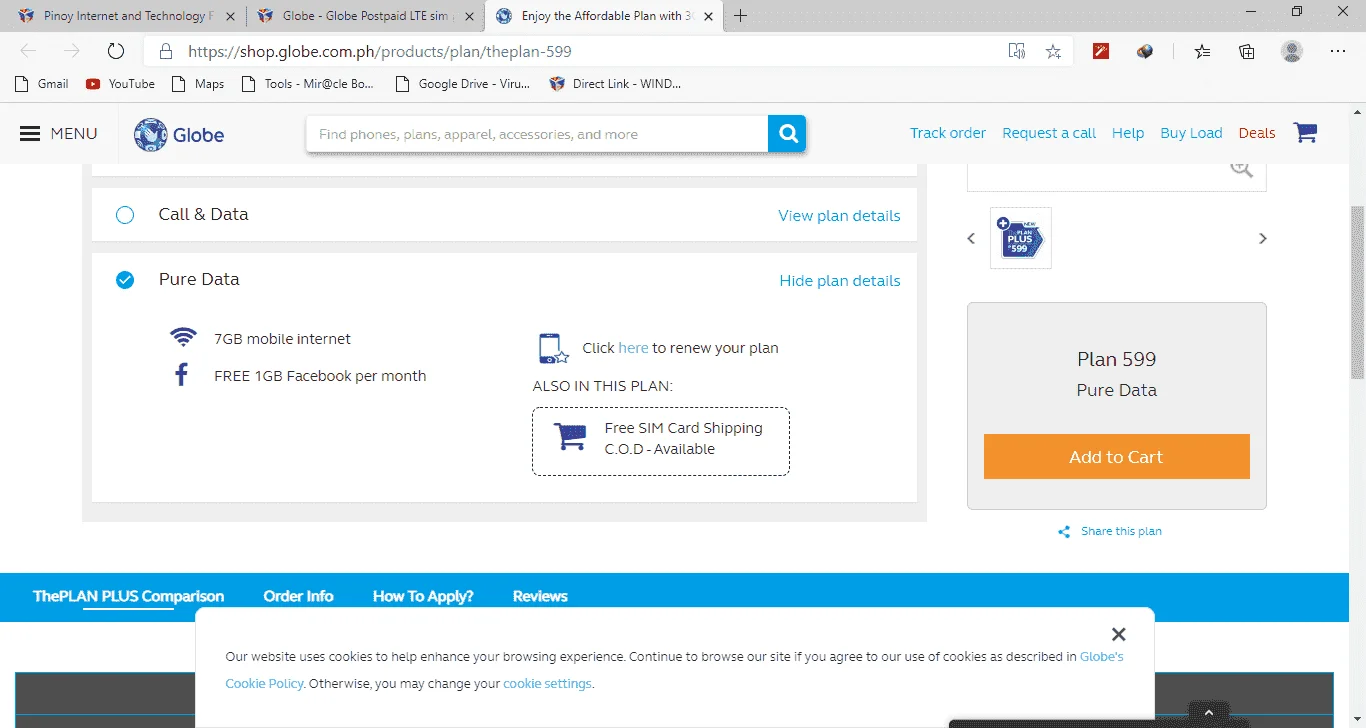The image size is (1366, 728).
Task: Select the PLAN PLUS 599 thumbnail
Action: click(1020, 238)
